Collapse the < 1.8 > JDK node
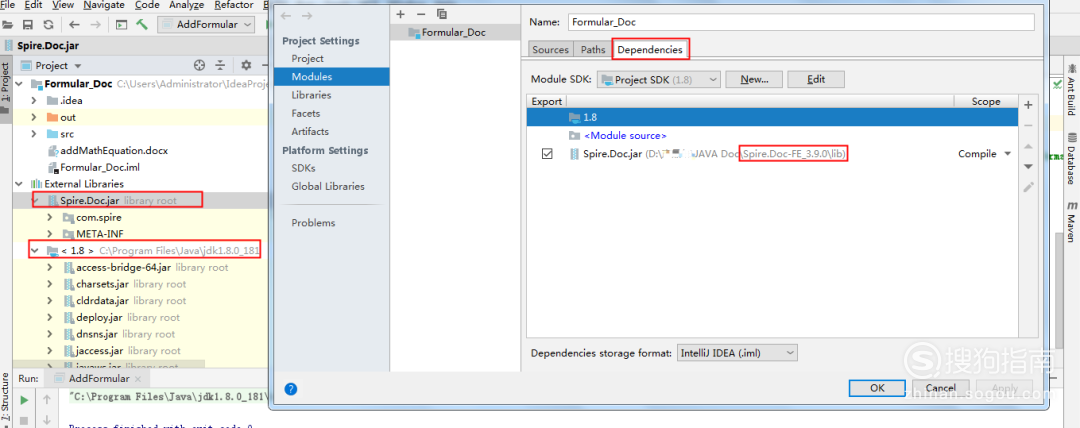 [34, 250]
